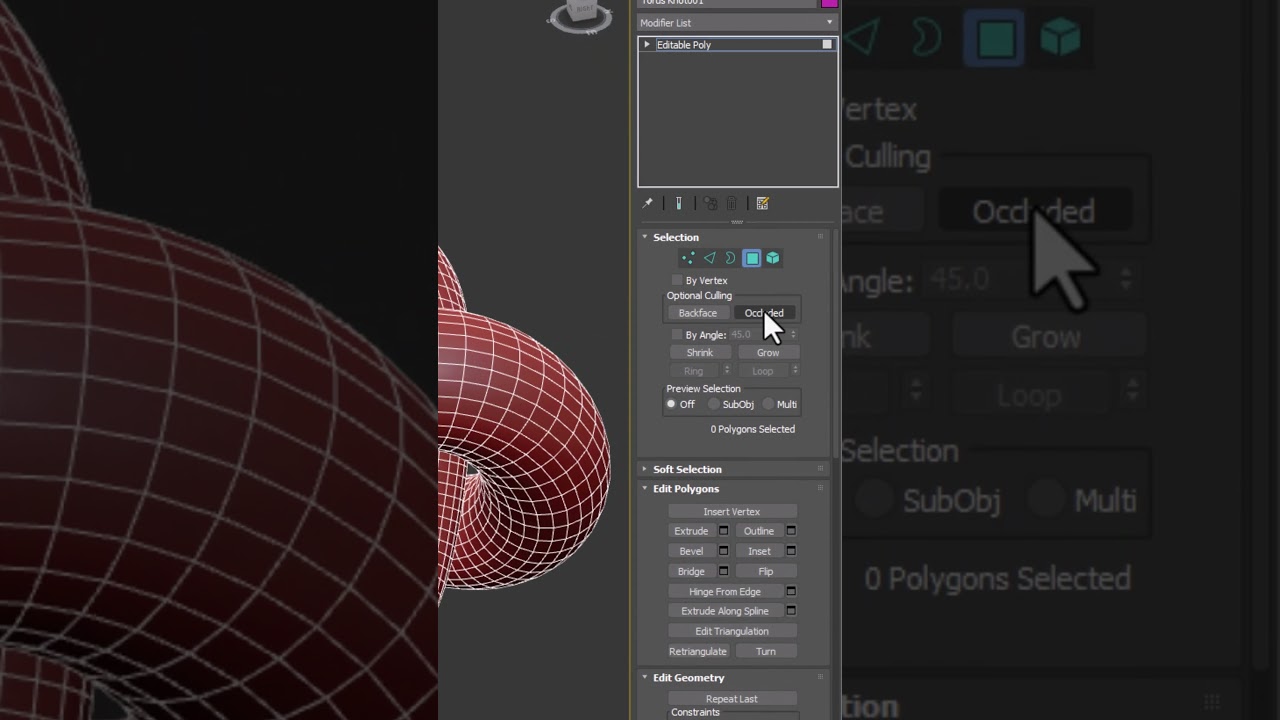Select the Off preview selection radio
Screen dimensions: 1280x720
click(x=671, y=404)
